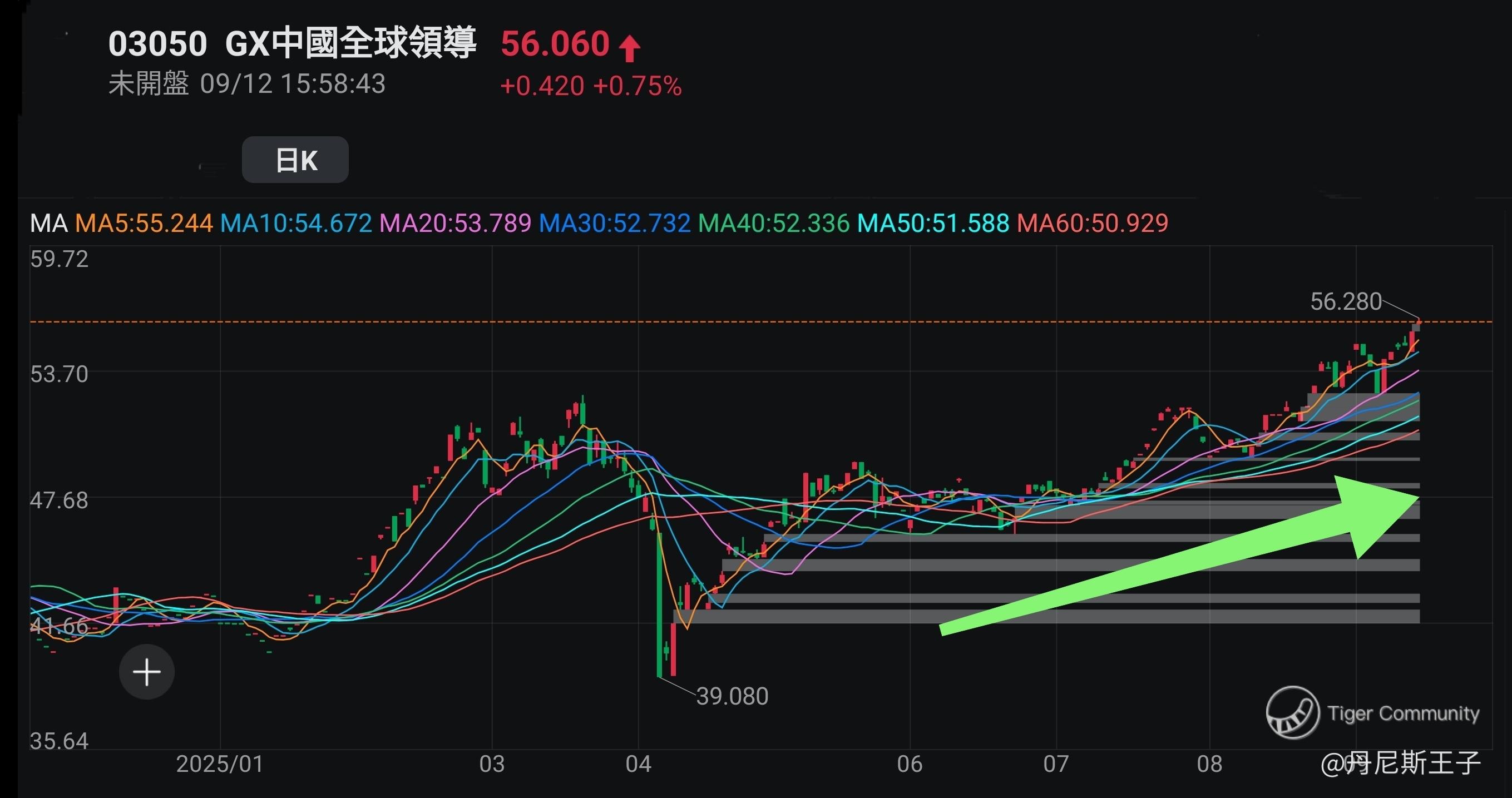Click the MA50 indicator value label
The height and width of the screenshot is (798, 1512).
click(933, 224)
